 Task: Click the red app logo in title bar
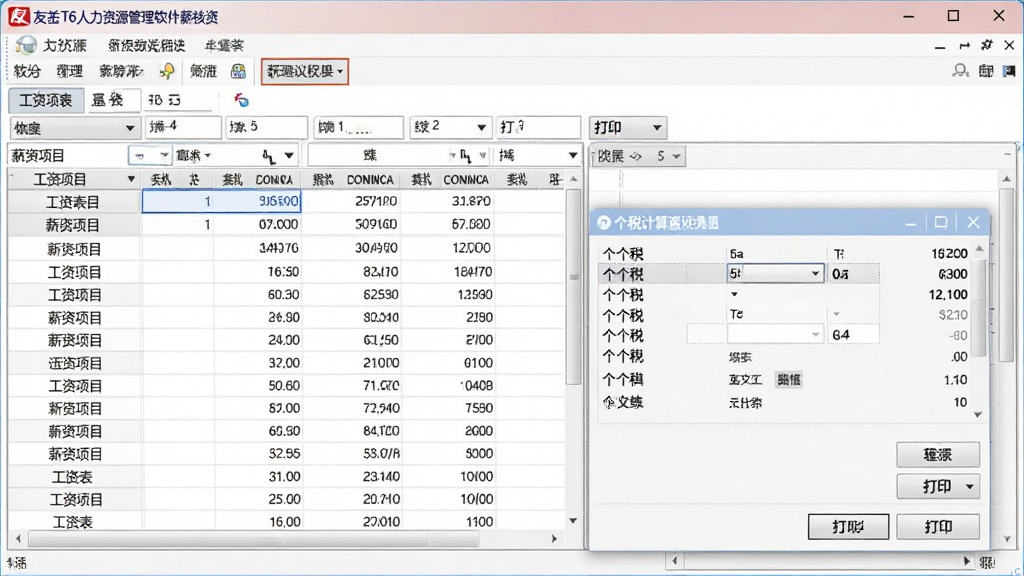coord(18,16)
